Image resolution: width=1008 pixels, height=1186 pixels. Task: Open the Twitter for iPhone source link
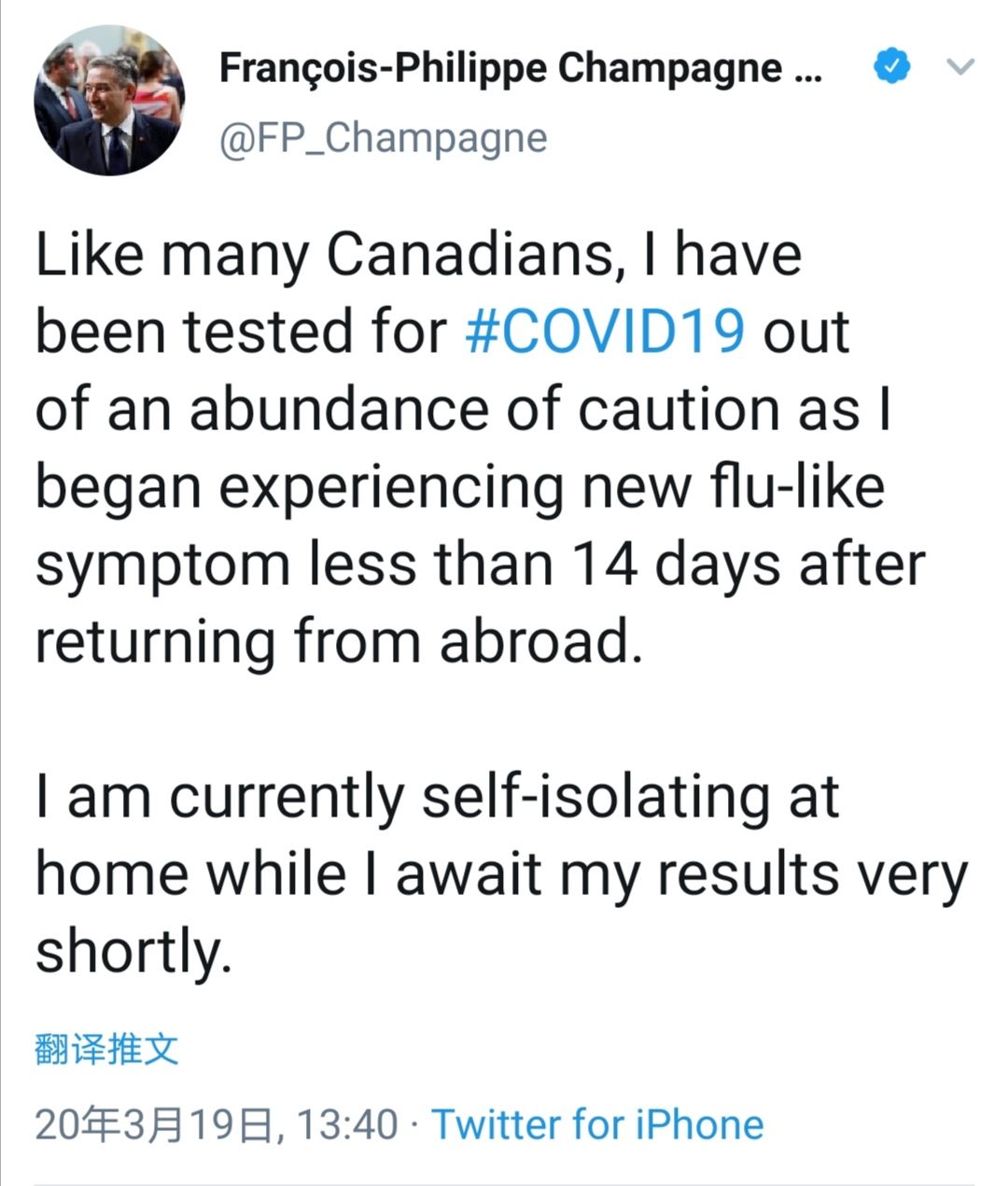[597, 1124]
